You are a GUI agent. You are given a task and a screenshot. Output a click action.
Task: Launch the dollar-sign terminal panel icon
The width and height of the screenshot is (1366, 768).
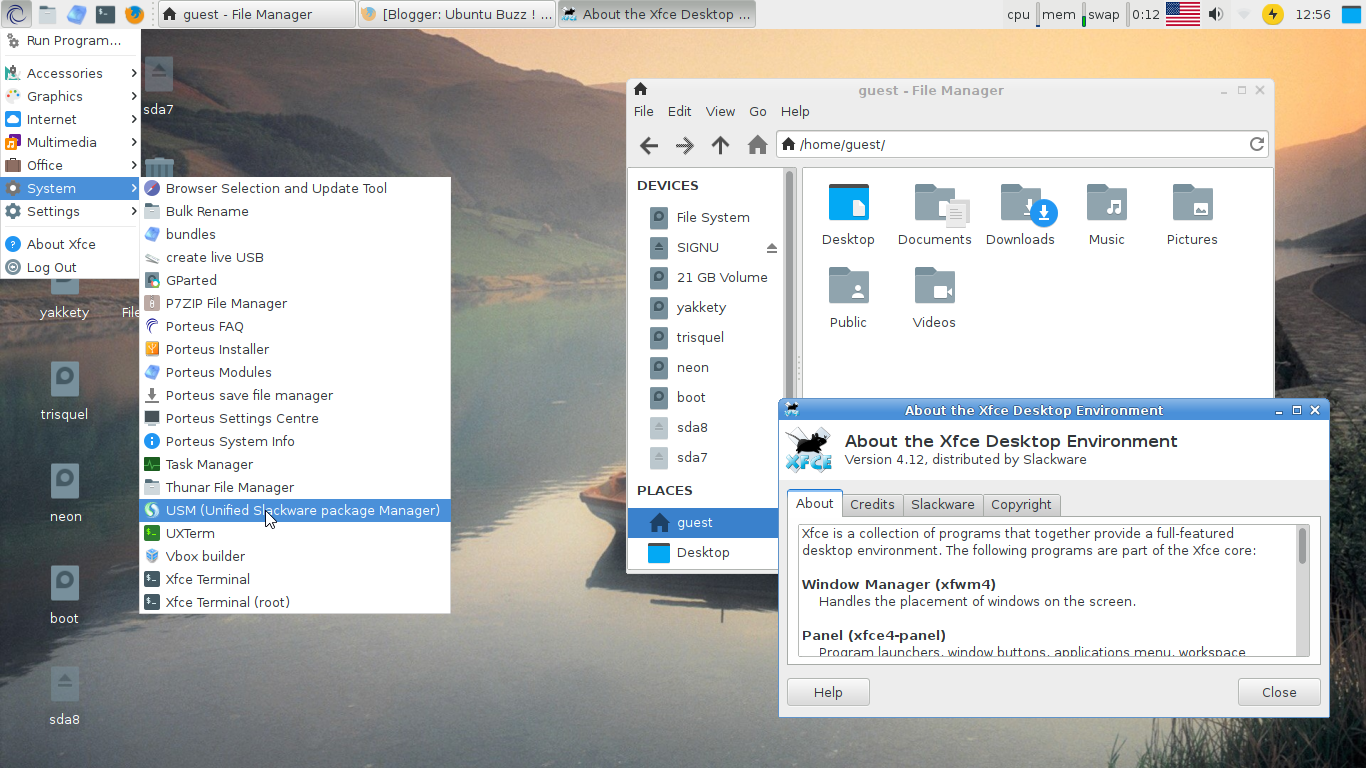point(105,13)
